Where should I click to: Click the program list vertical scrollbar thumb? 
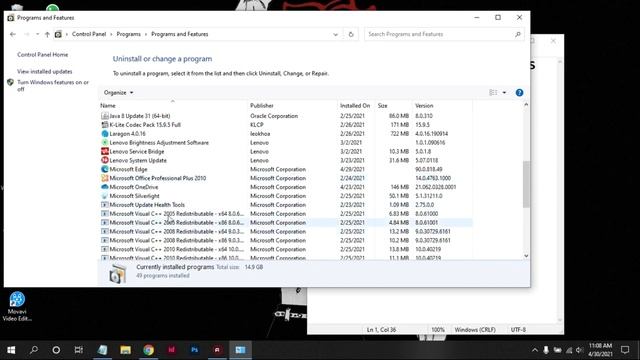click(526, 184)
